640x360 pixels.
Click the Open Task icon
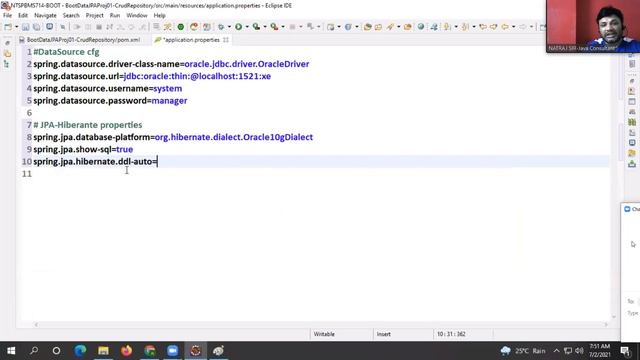coord(378,27)
